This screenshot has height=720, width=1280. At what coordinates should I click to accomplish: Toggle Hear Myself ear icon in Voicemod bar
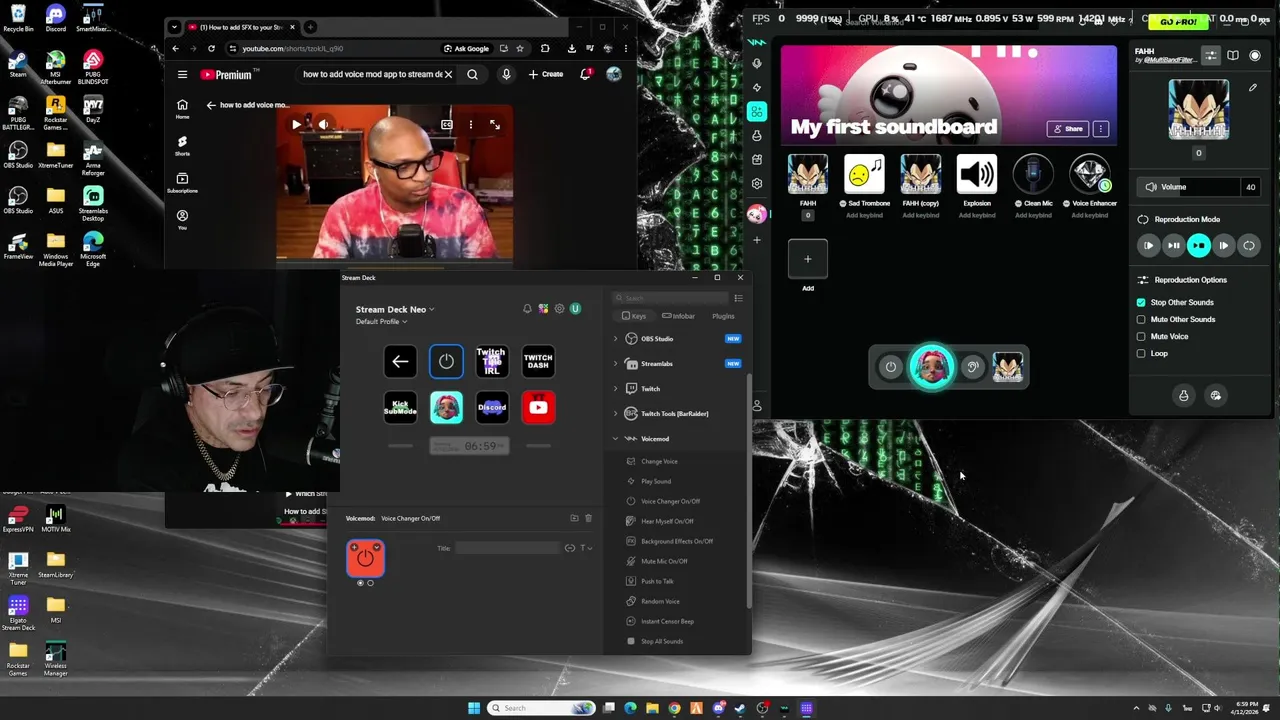972,367
